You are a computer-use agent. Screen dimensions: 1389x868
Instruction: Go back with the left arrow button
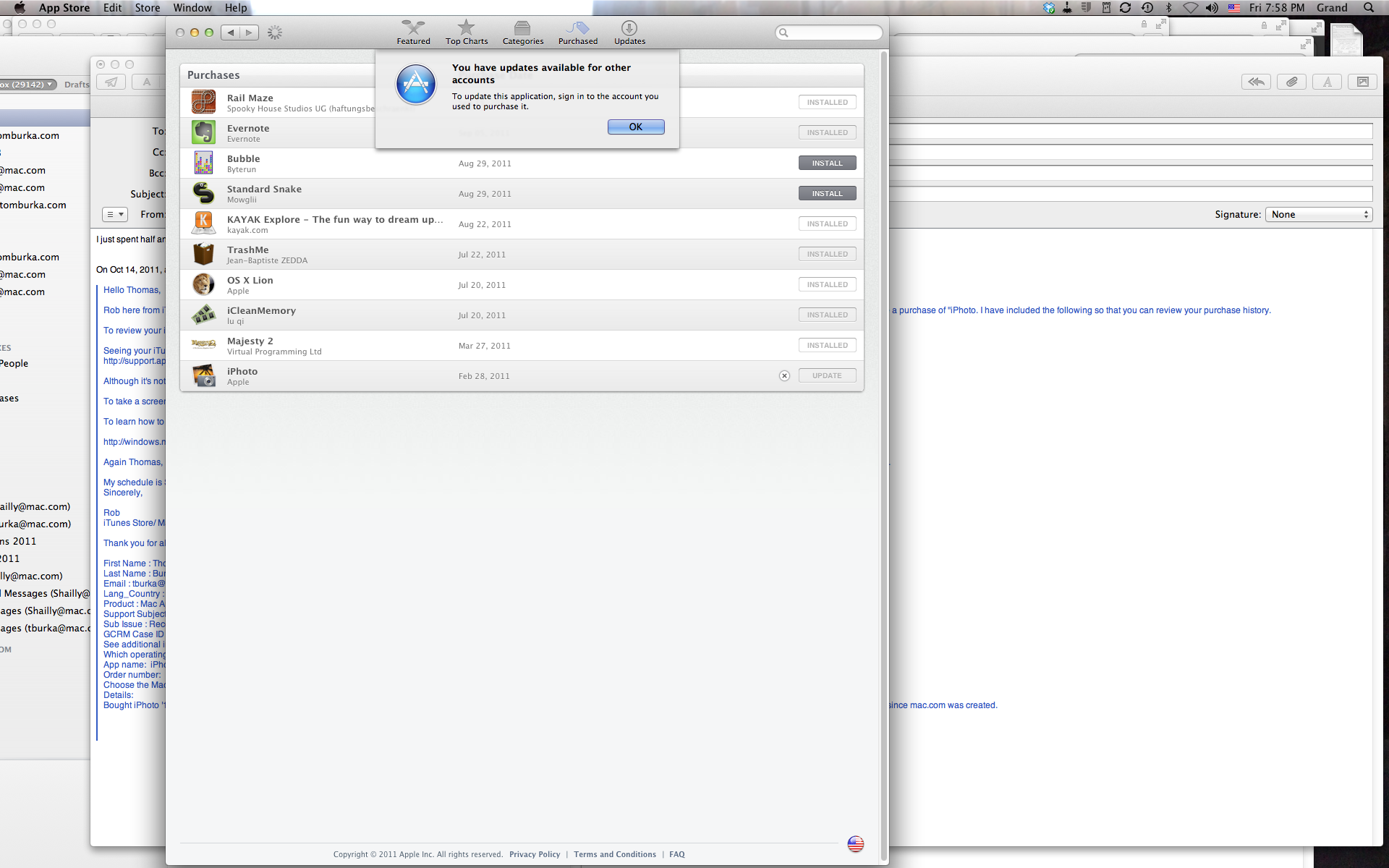point(231,33)
